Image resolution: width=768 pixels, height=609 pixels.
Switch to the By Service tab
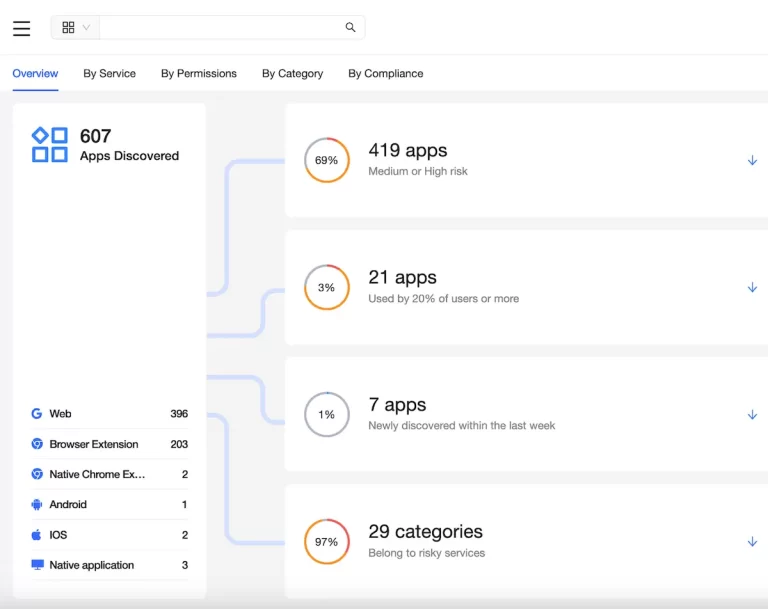[109, 74]
